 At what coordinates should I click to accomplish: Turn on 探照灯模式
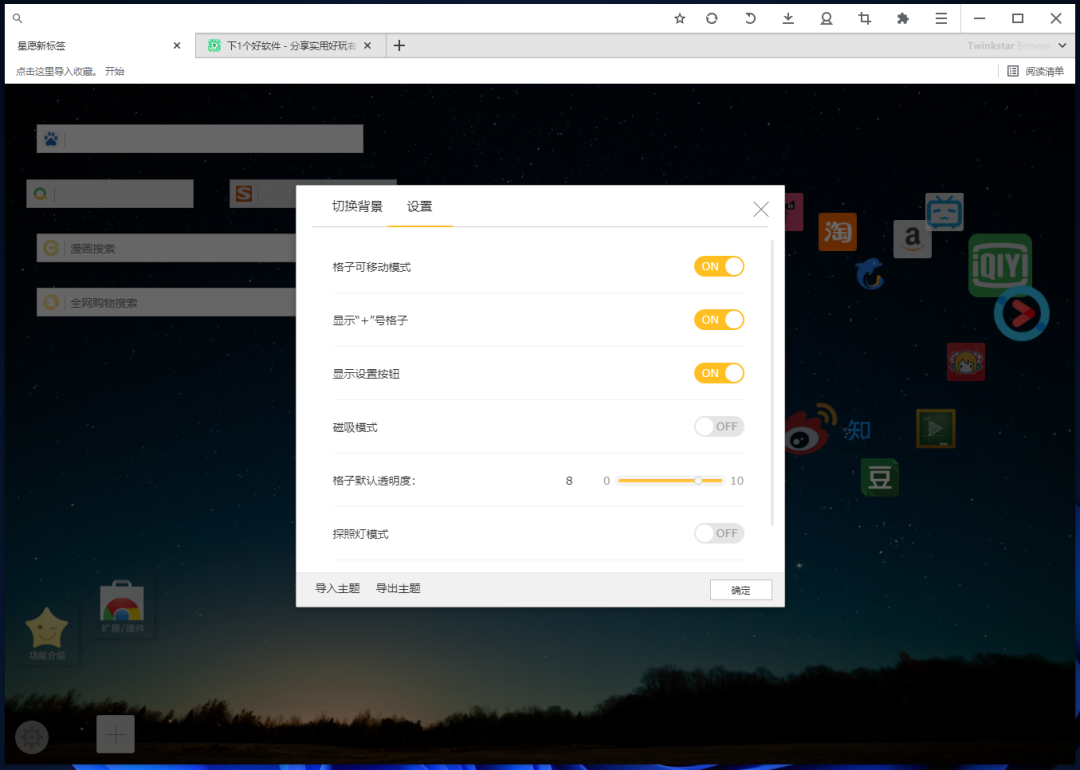tap(719, 533)
